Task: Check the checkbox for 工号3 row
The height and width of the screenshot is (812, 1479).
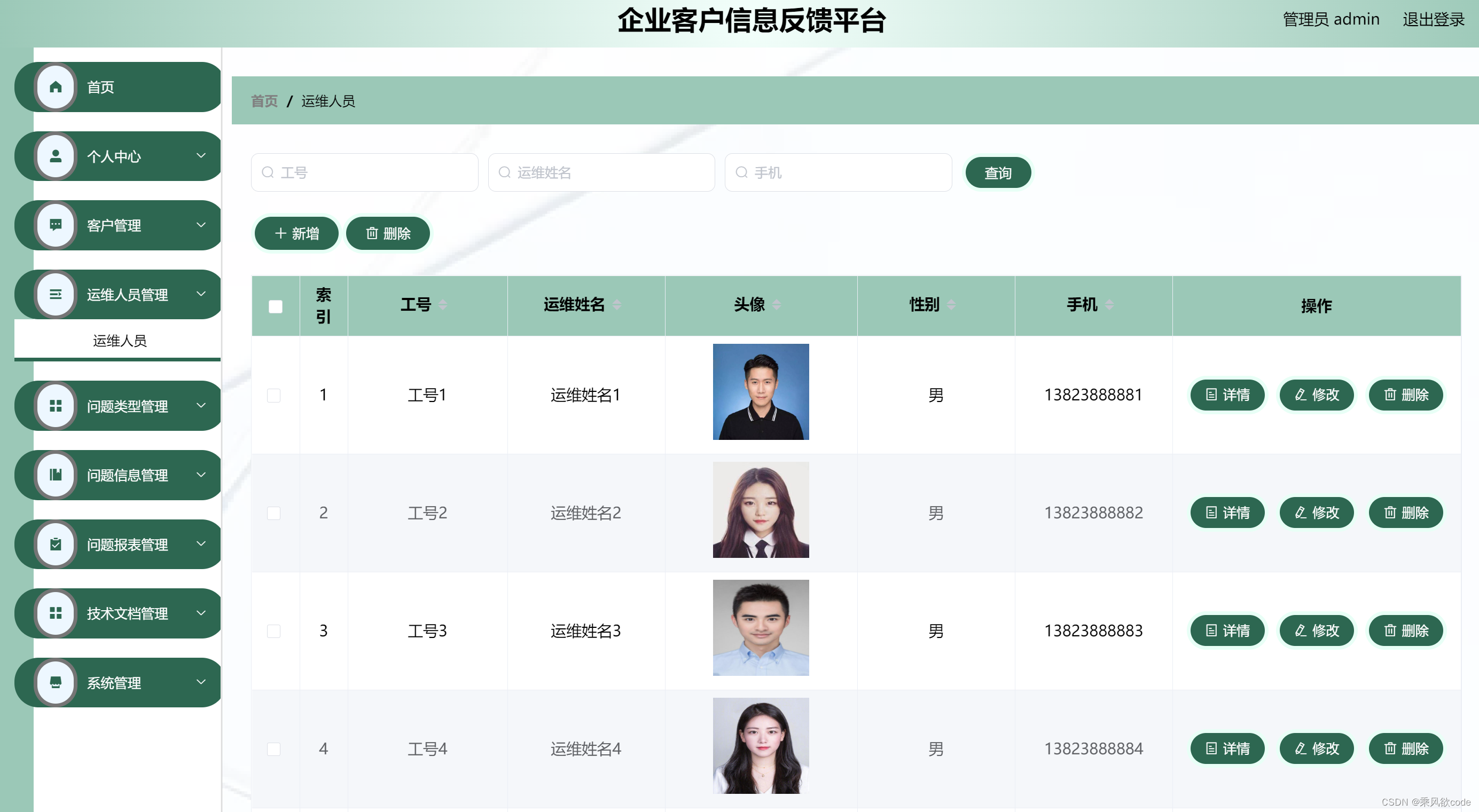Action: (274, 631)
